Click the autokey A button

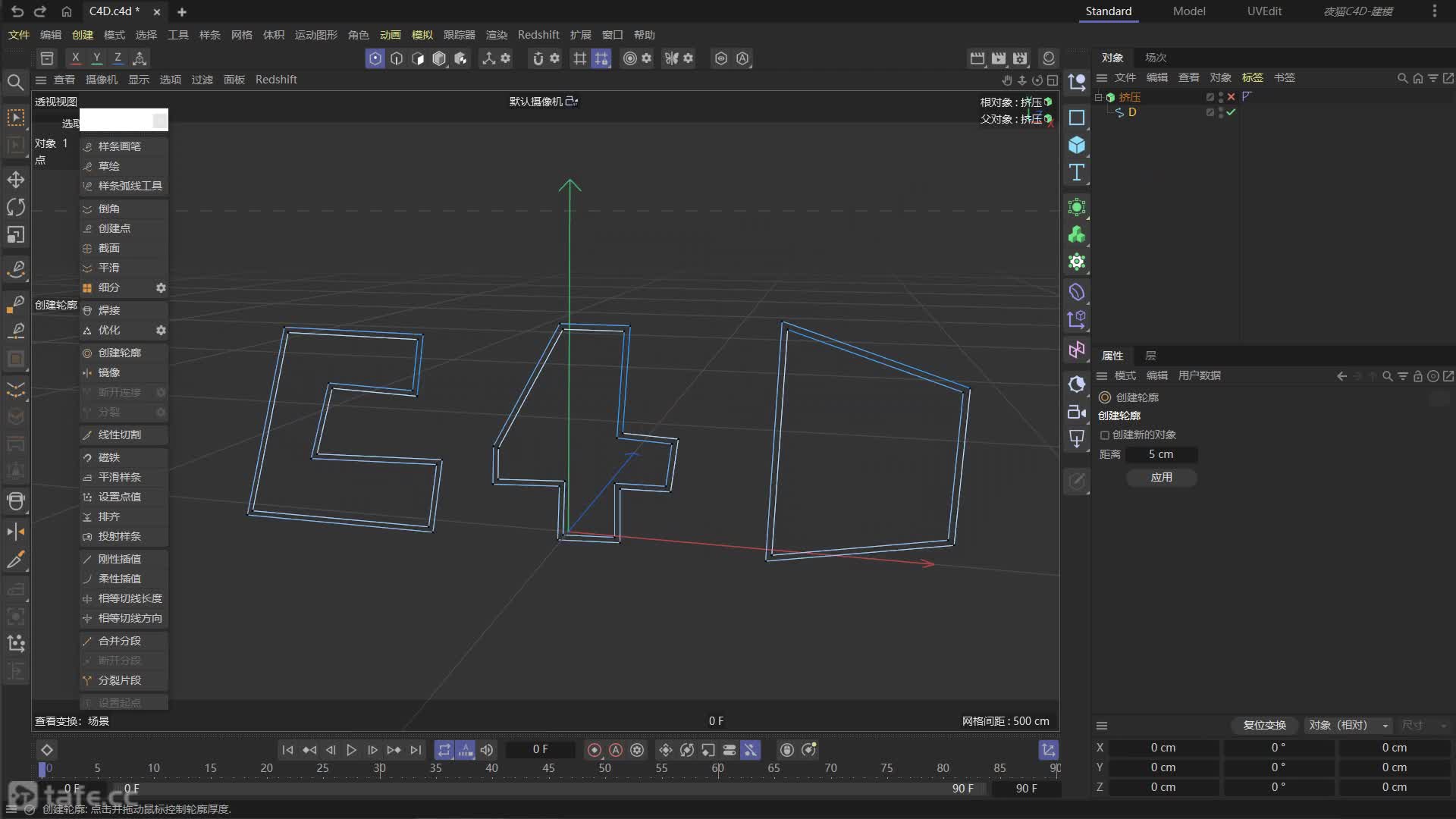616,750
